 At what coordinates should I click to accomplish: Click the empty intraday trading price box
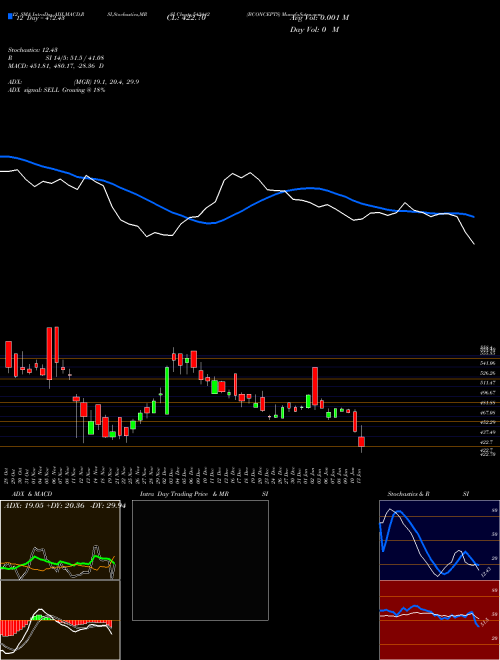[200, 560]
